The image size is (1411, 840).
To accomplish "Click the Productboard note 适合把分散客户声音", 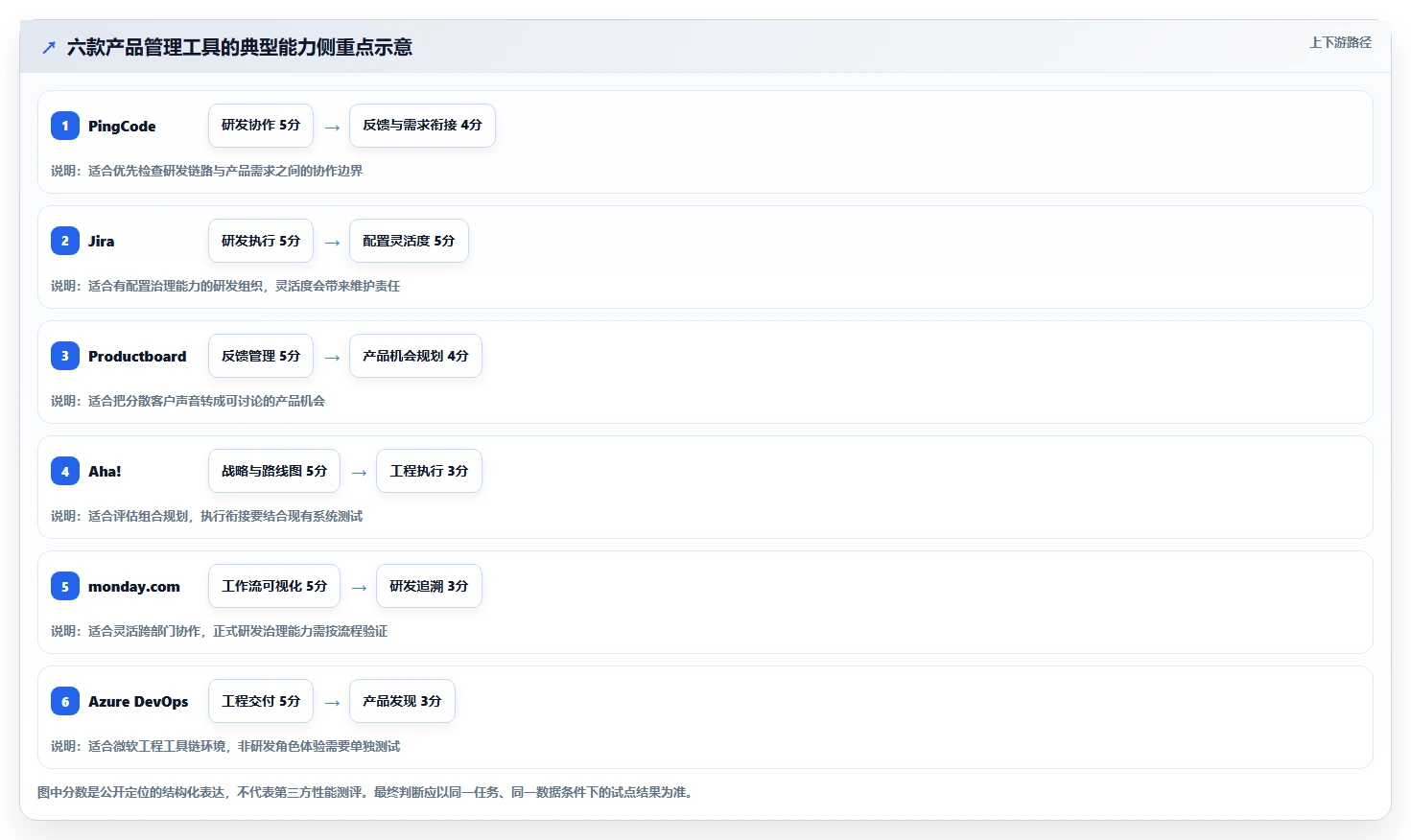I will pos(188,401).
